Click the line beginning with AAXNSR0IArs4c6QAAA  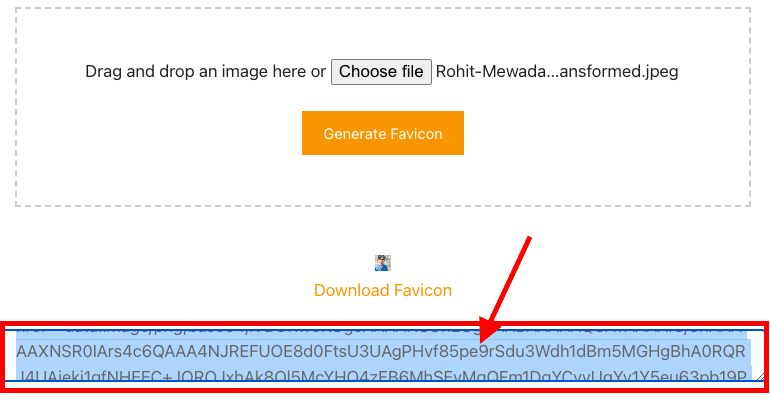381,351
